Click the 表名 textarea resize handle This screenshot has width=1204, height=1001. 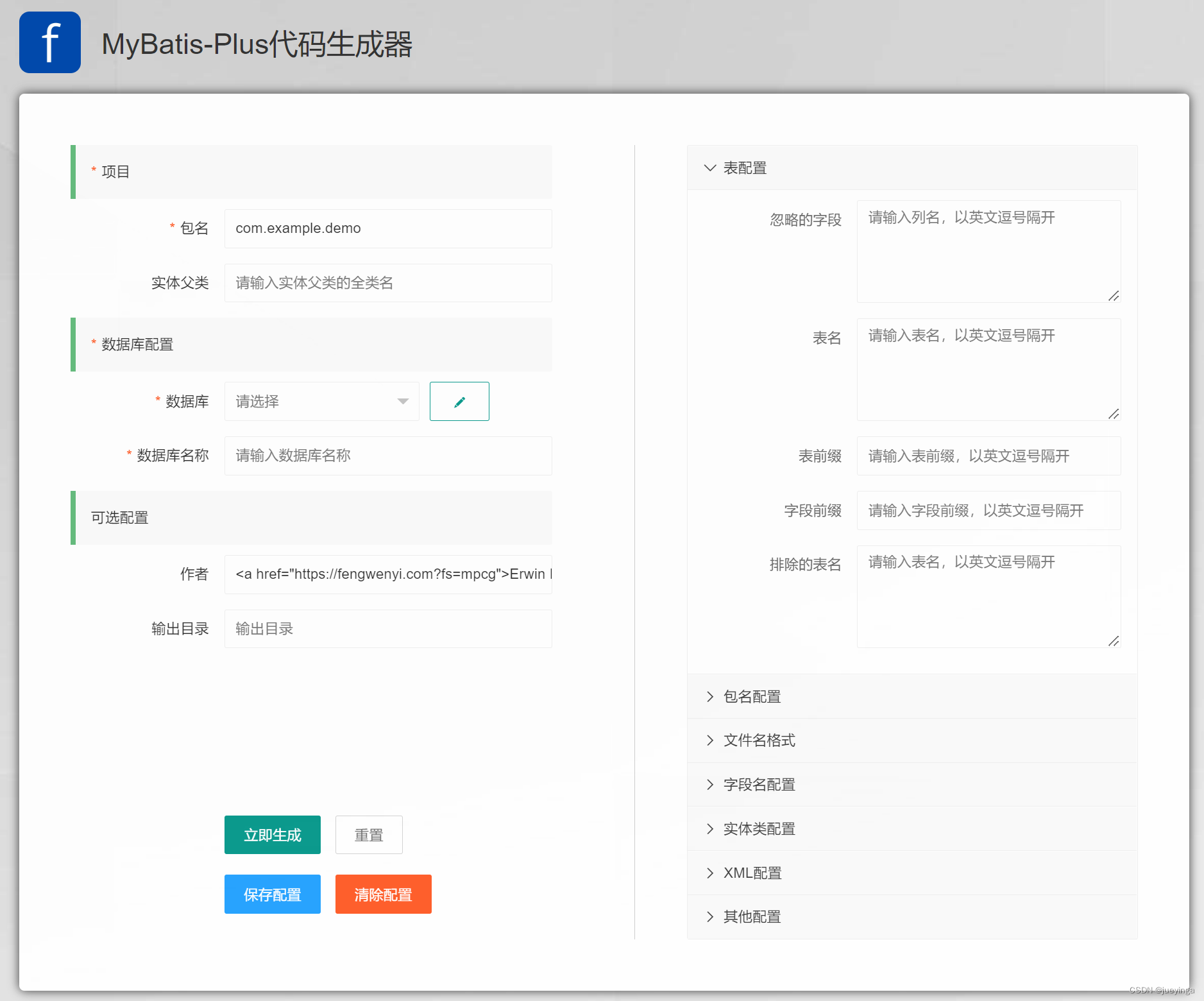point(1114,414)
